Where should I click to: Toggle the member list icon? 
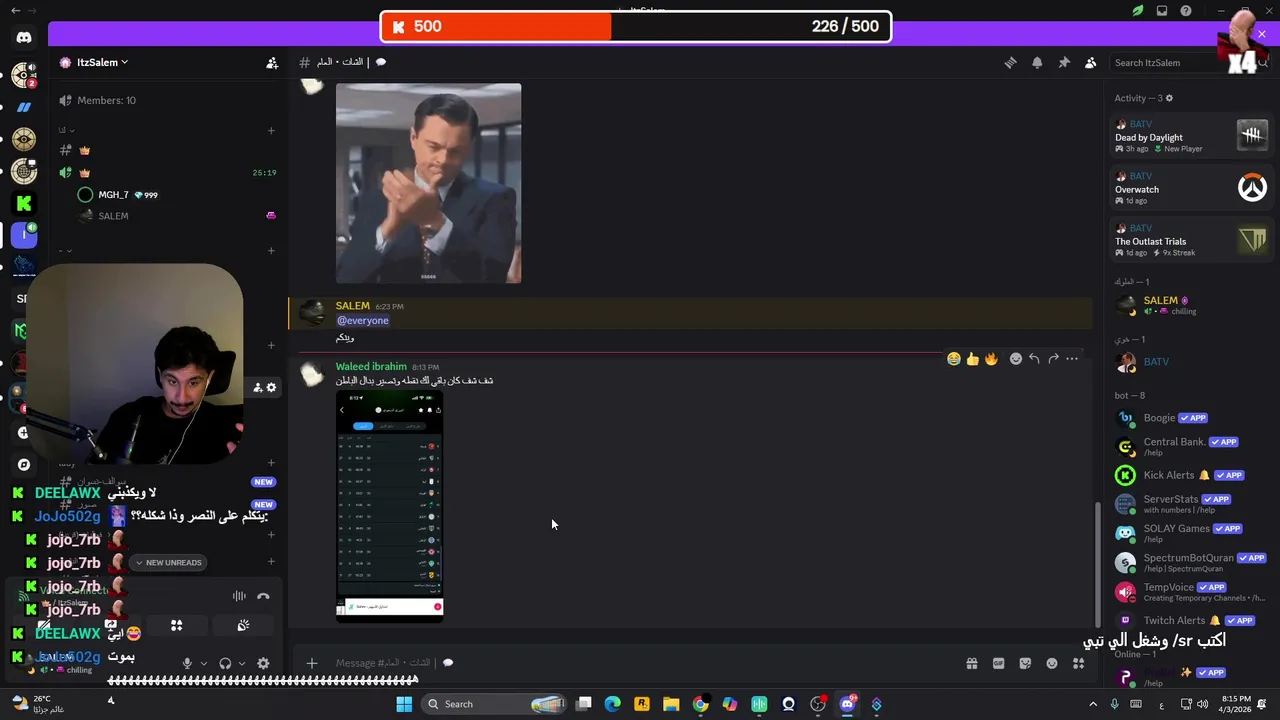[x=1091, y=62]
